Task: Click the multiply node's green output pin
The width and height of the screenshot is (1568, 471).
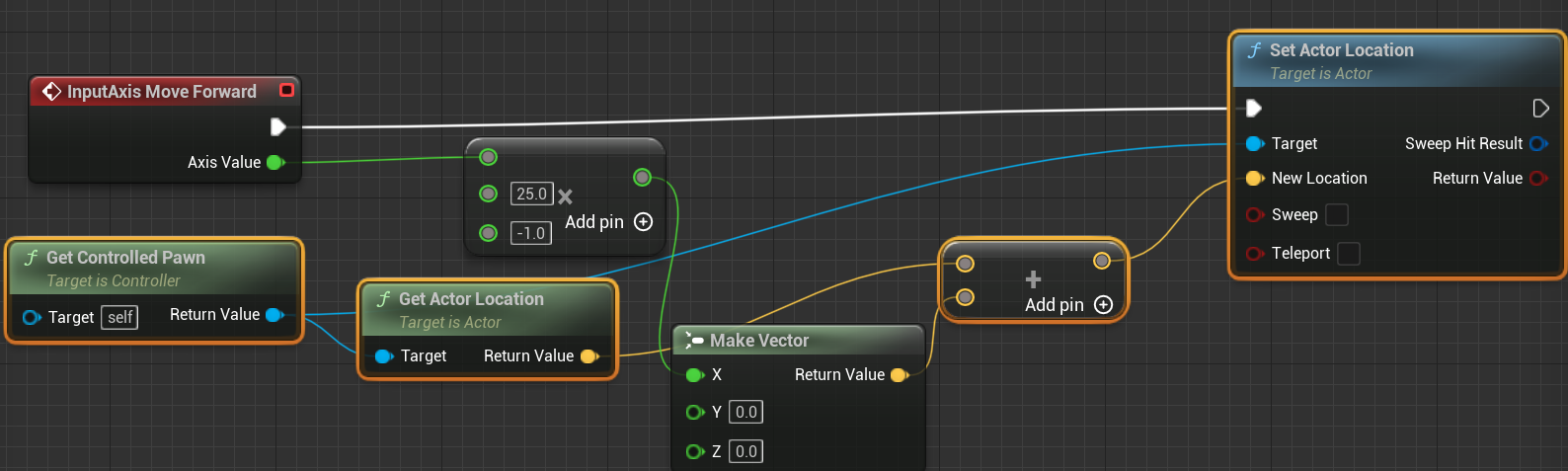Action: (643, 177)
